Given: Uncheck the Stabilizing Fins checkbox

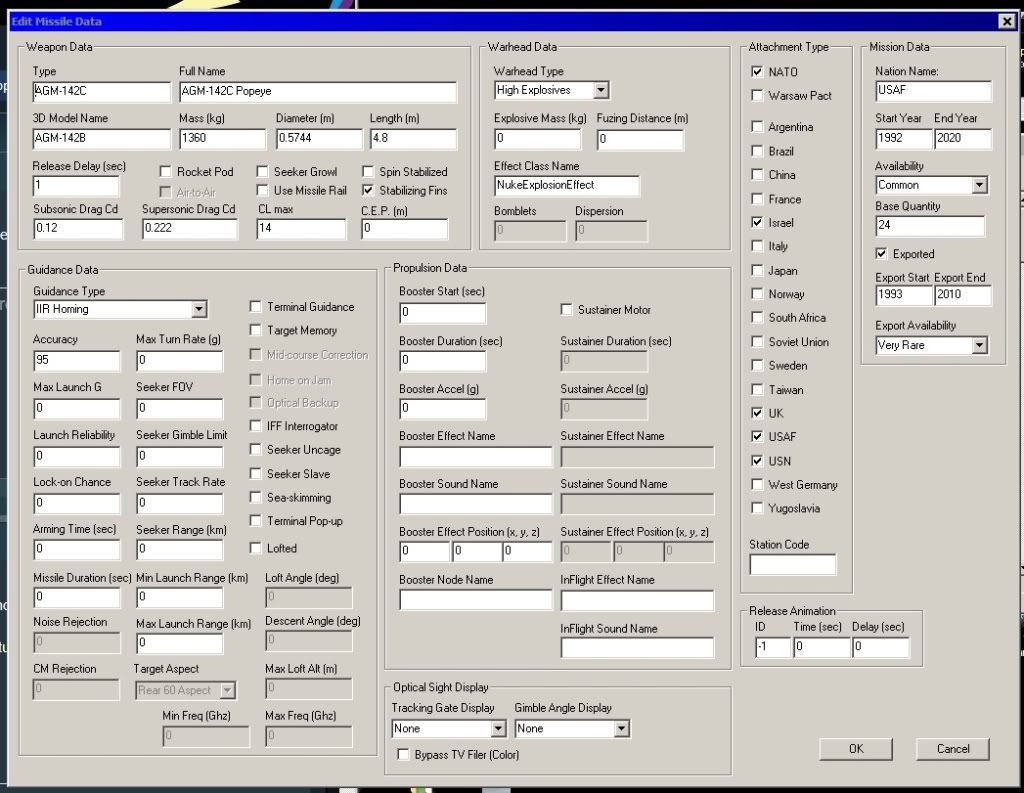Looking at the screenshot, I should tap(368, 190).
